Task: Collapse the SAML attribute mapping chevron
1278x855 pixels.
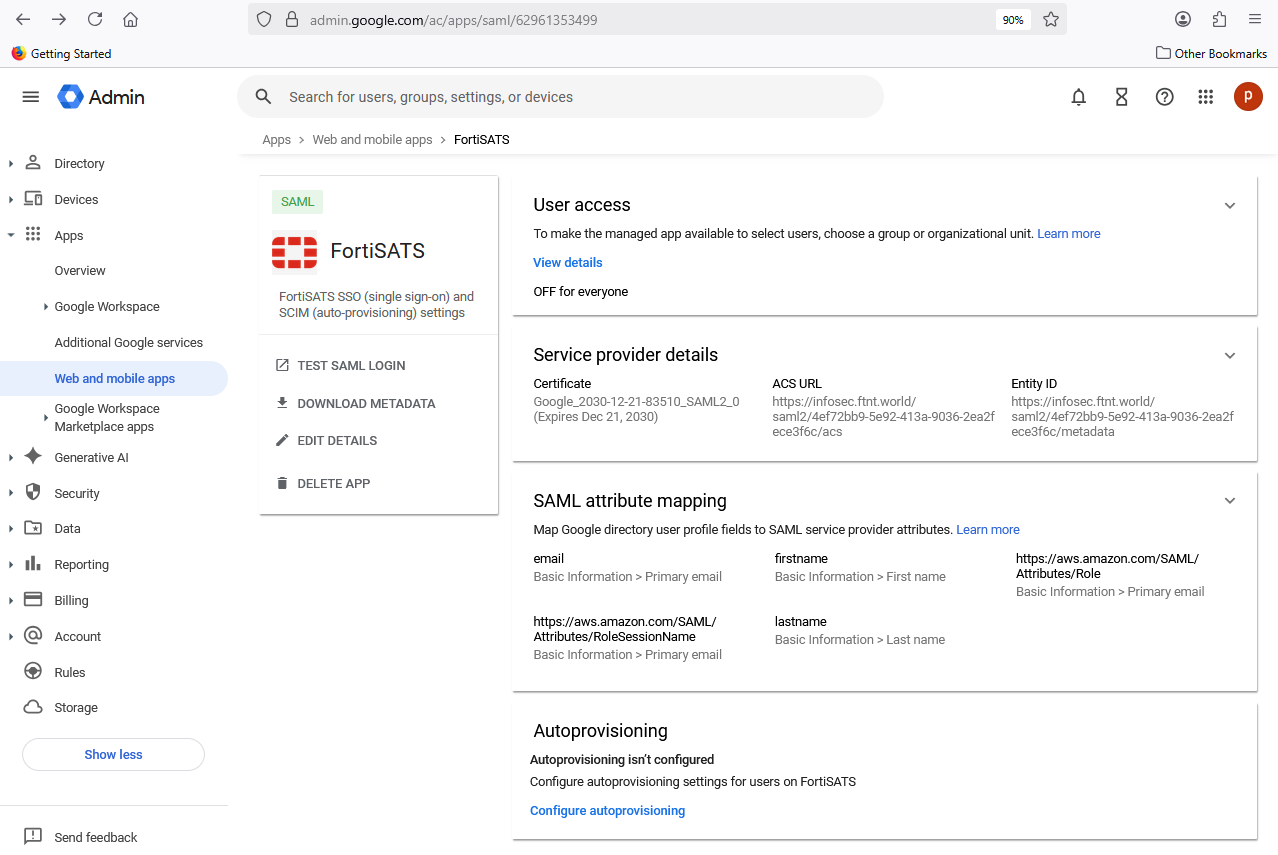Action: click(x=1230, y=501)
